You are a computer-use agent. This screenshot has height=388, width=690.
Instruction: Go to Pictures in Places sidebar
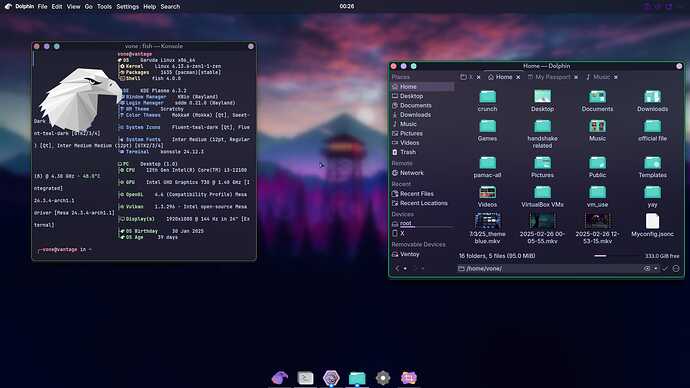click(422, 133)
